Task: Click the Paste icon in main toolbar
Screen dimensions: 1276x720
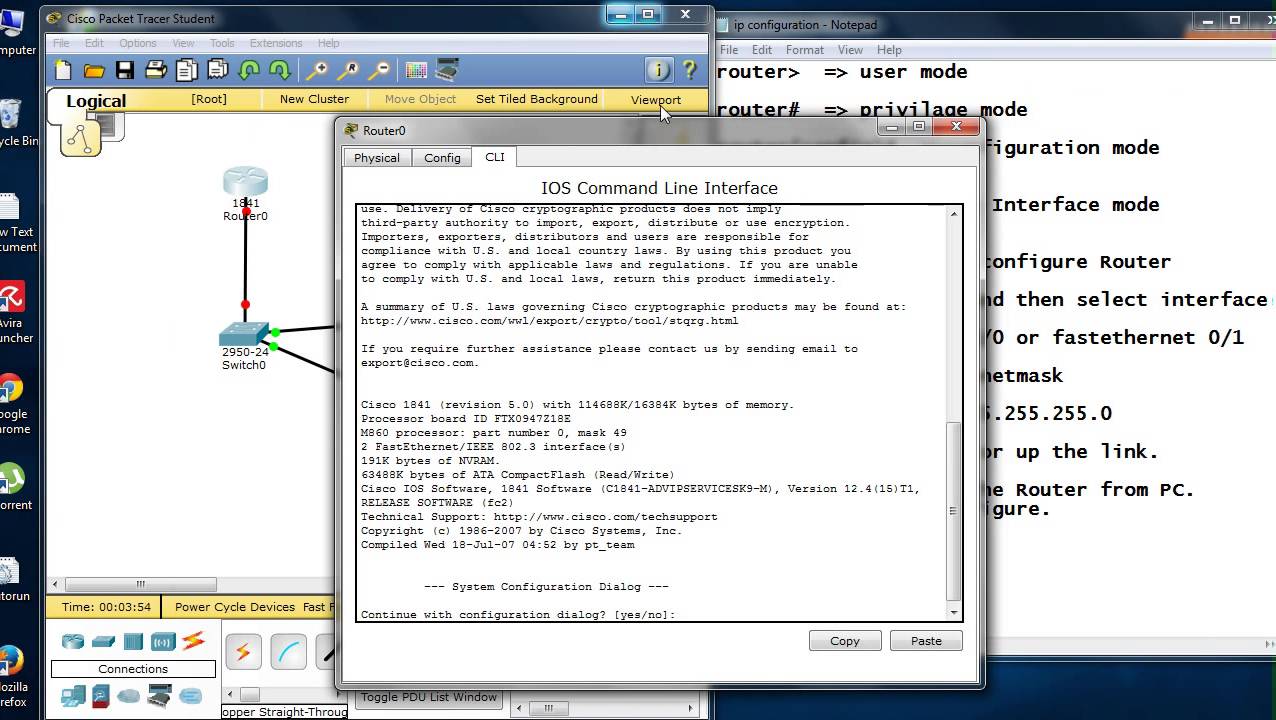Action: coord(218,70)
